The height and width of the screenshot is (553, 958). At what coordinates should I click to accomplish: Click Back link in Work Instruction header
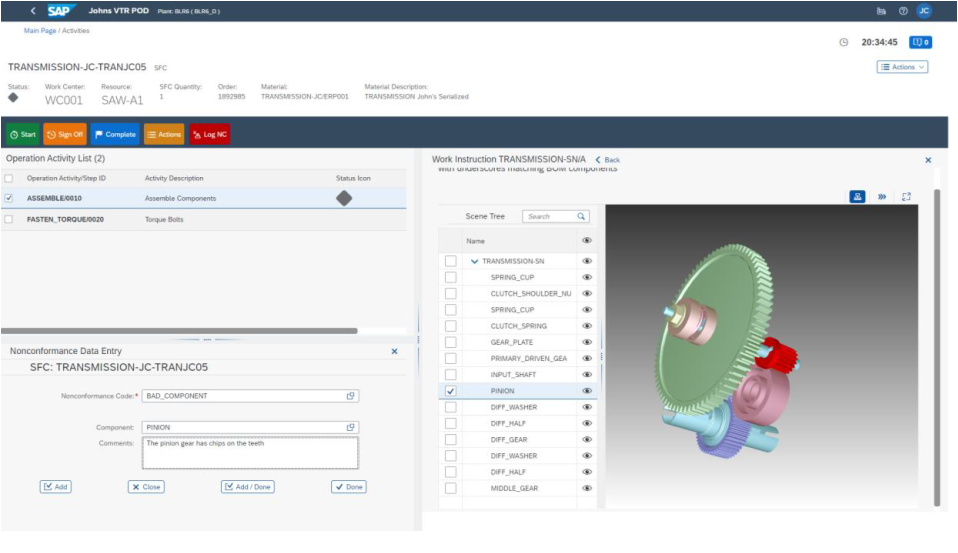(x=608, y=160)
